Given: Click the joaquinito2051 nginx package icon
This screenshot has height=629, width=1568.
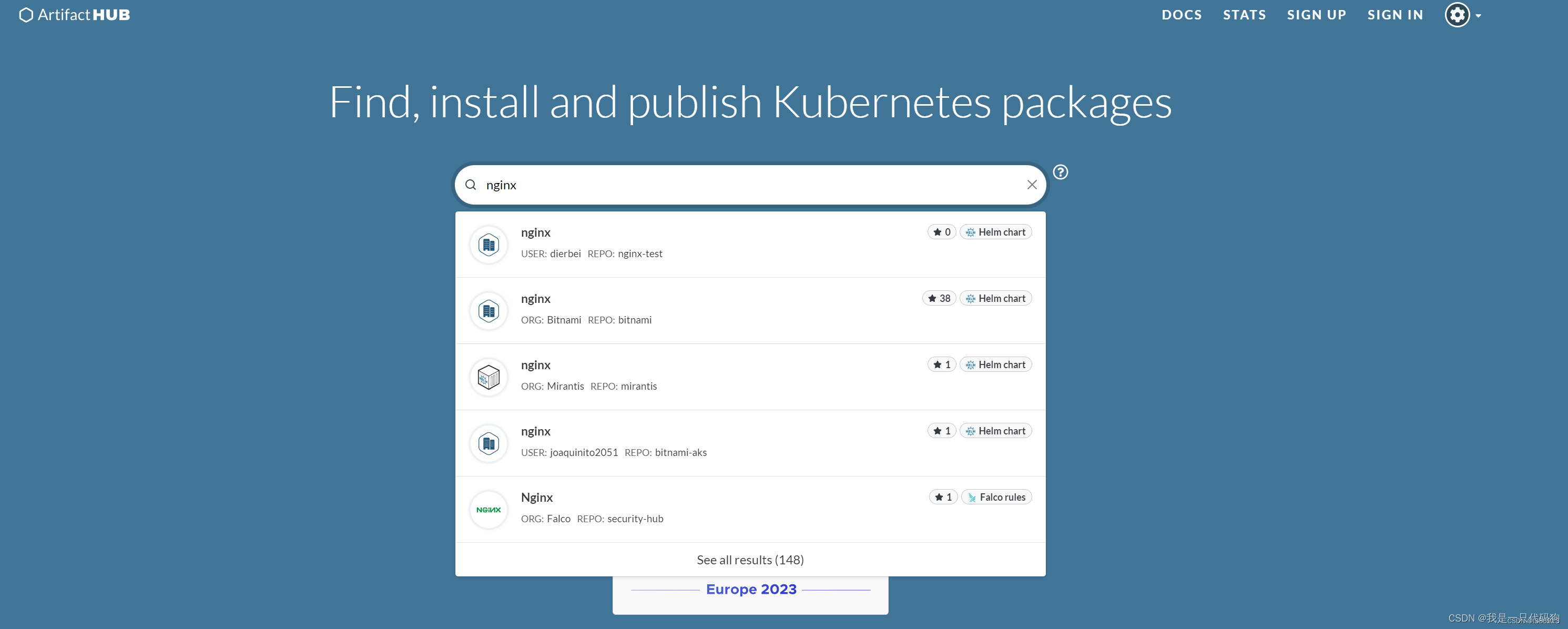Looking at the screenshot, I should [x=488, y=444].
